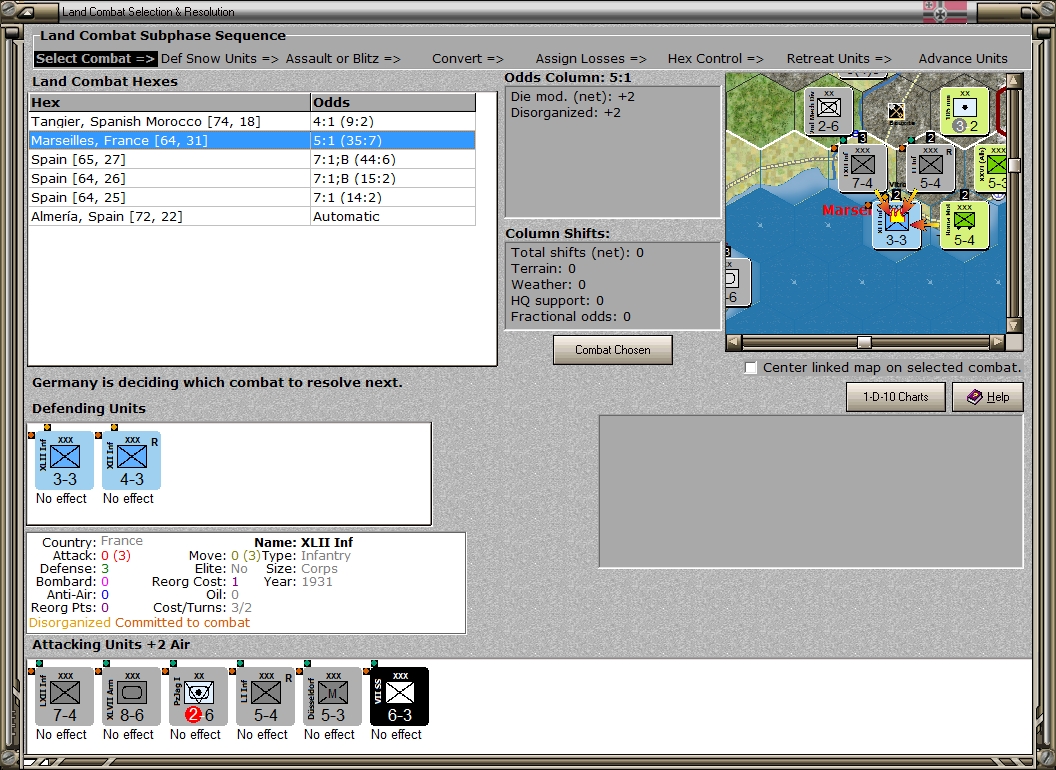The height and width of the screenshot is (770, 1056).
Task: Click the Def Snow Units subphase step
Action: click(x=220, y=59)
